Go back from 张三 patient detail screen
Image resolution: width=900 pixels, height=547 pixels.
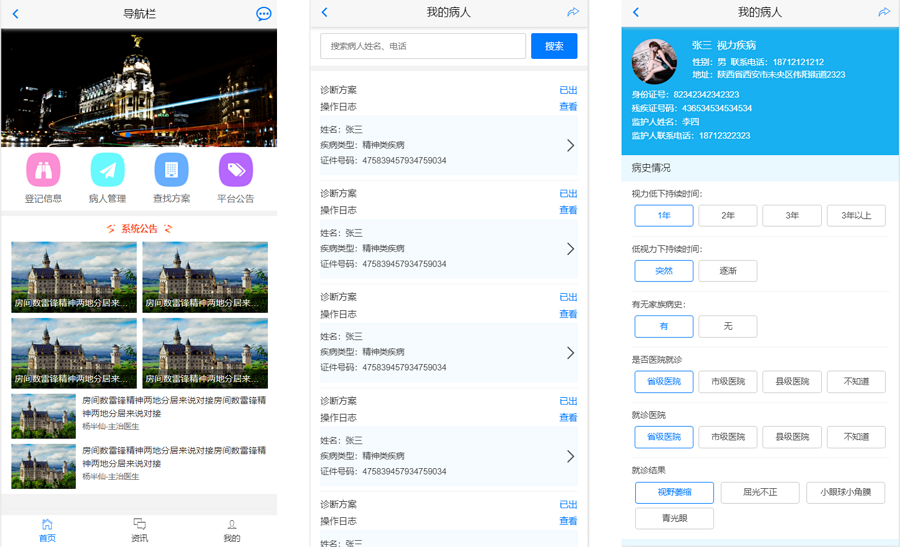(x=635, y=12)
